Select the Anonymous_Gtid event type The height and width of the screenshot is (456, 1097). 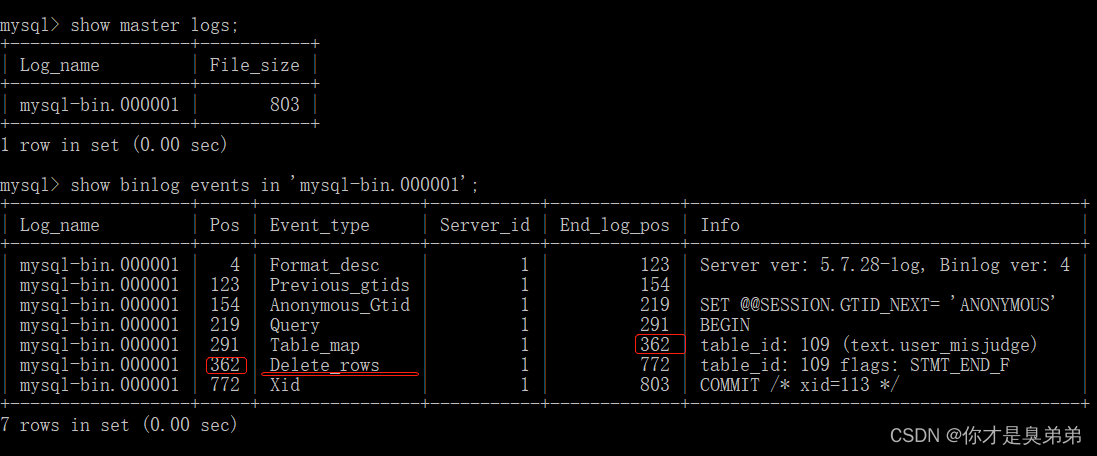click(339, 305)
